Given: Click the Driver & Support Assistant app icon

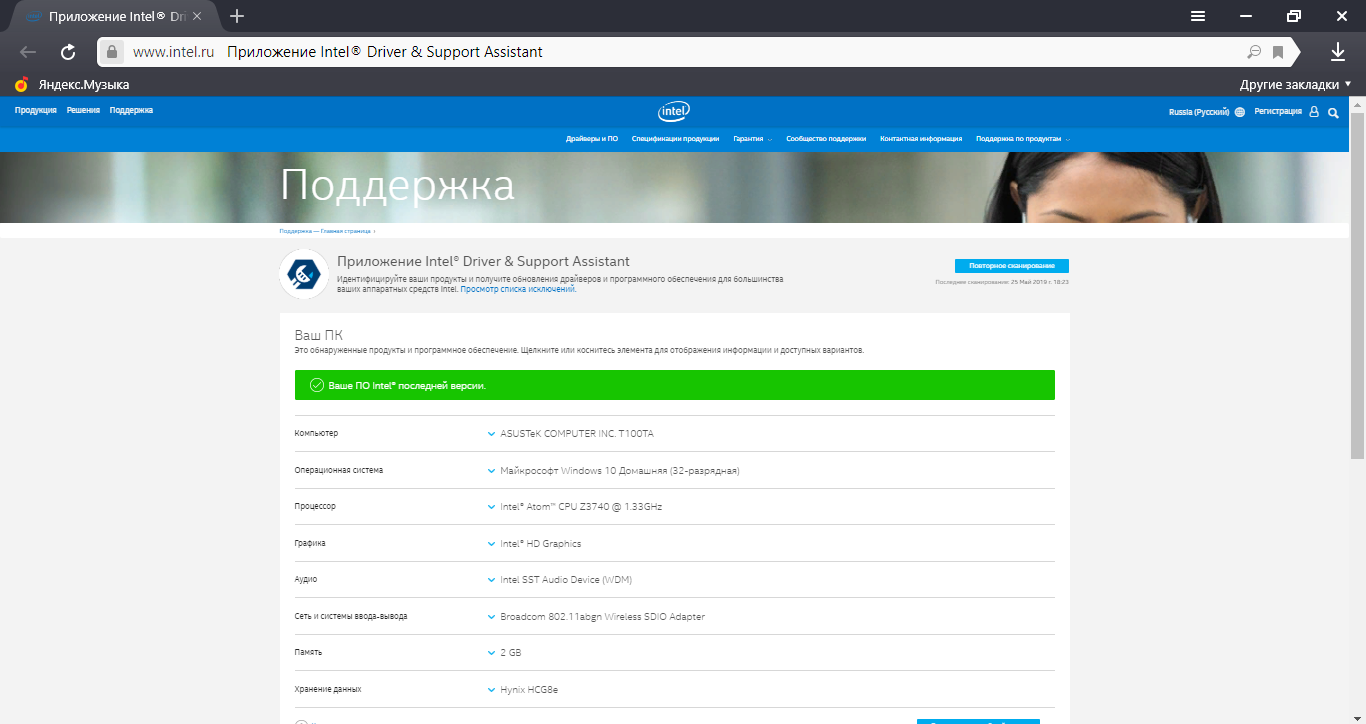Looking at the screenshot, I should 304,274.
